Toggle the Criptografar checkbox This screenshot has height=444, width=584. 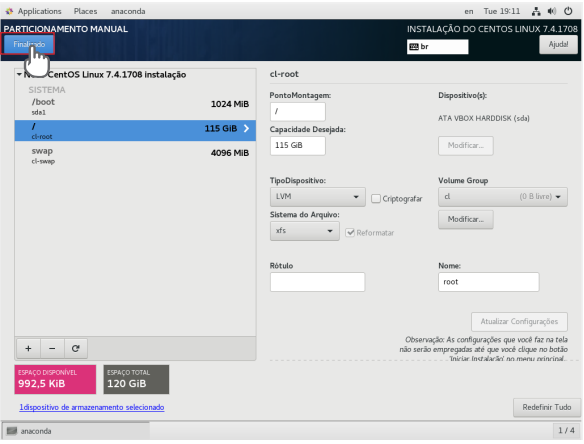pyautogui.click(x=376, y=199)
